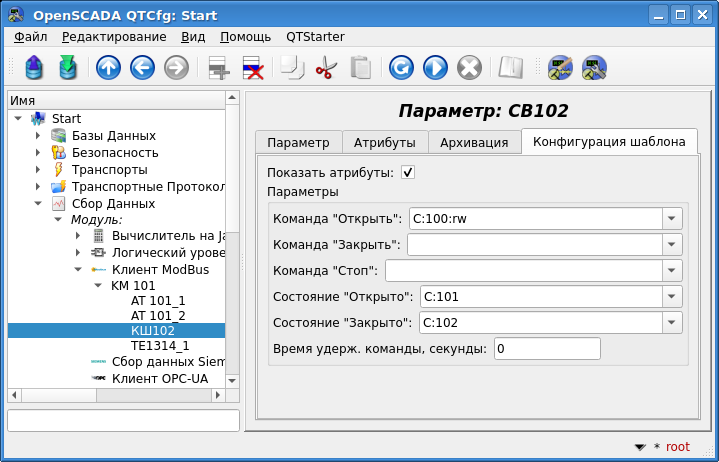719x462 pixels.
Task: Expand the 'Базы Данных' tree node
Action: pos(38,136)
